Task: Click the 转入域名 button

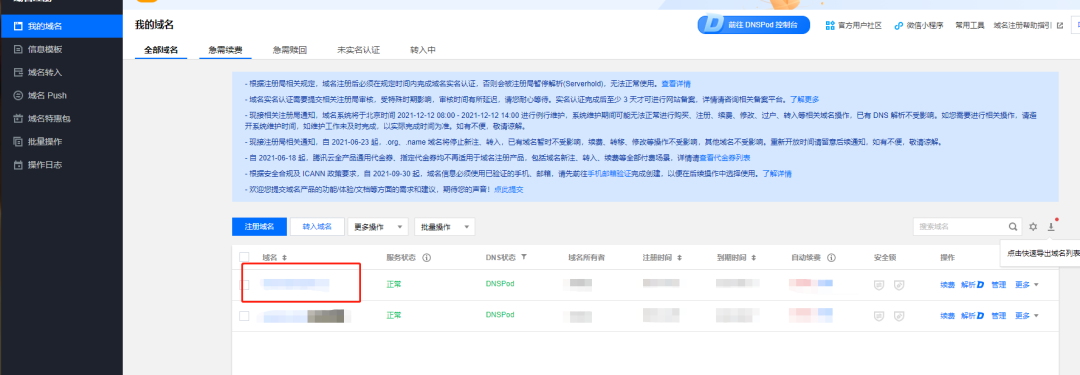Action: click(317, 227)
